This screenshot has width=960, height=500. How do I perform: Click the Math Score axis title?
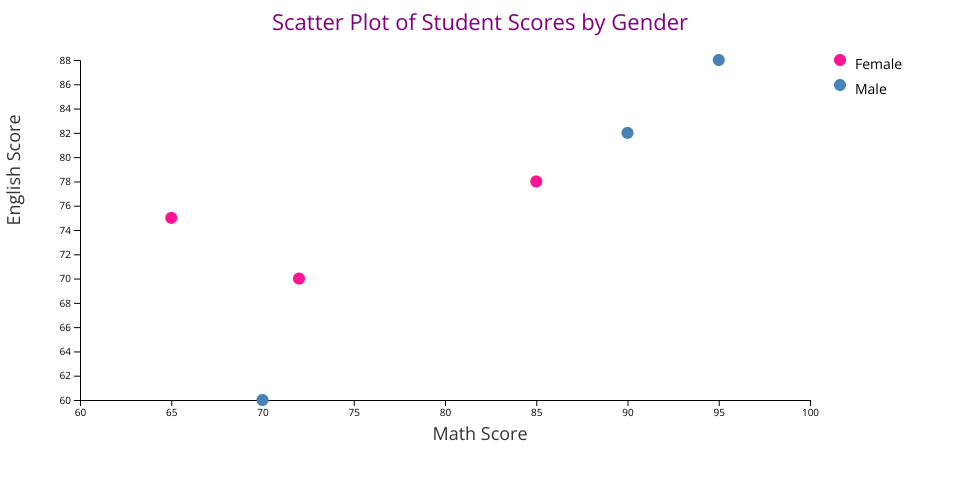pos(480,434)
